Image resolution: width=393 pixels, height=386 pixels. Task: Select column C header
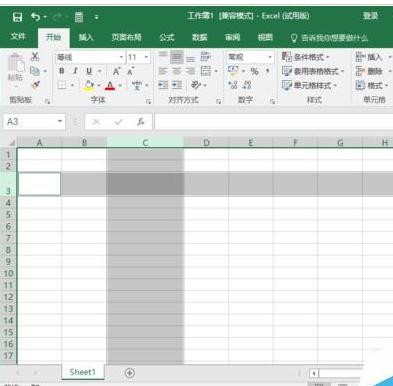pos(145,143)
